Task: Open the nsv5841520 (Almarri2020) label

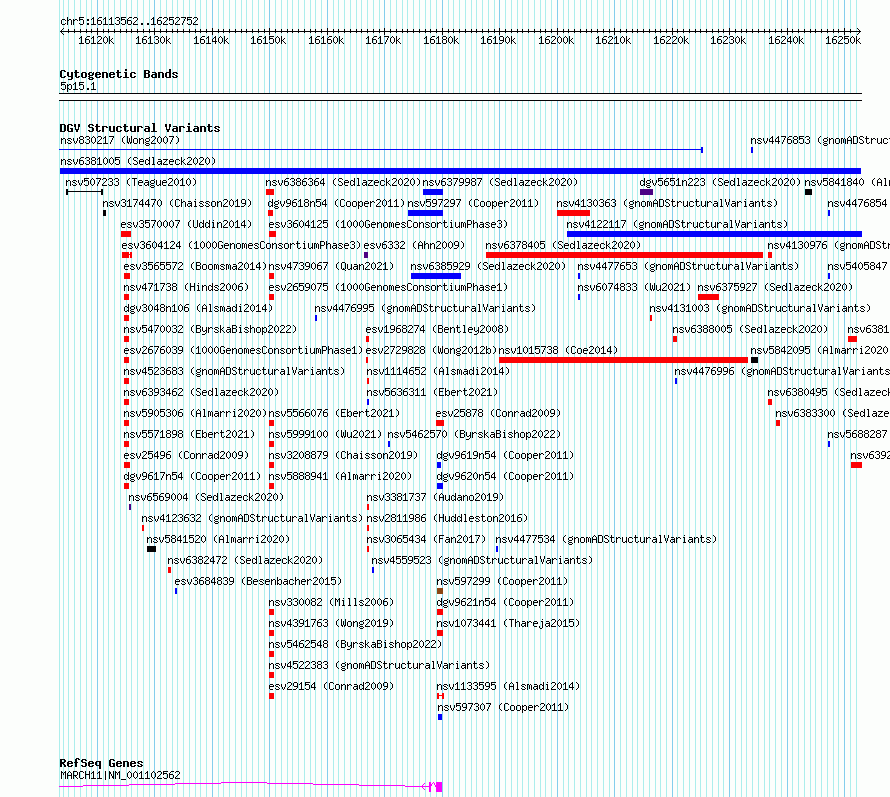Action: 218,539
